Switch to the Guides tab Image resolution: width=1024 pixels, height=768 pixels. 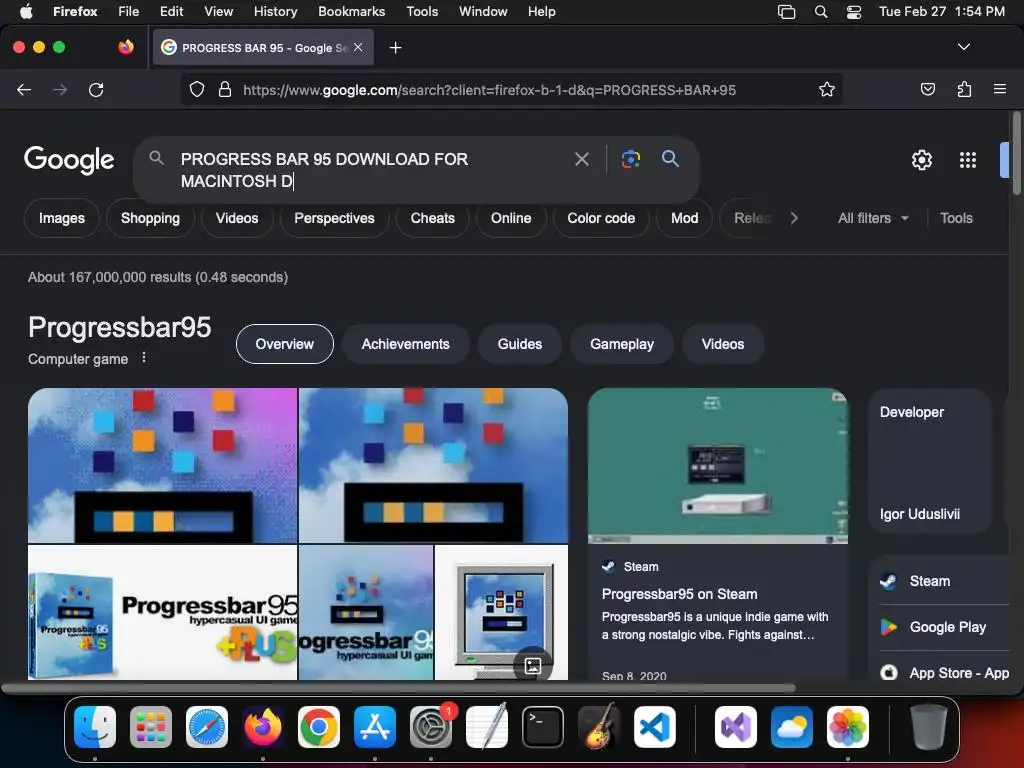click(520, 344)
